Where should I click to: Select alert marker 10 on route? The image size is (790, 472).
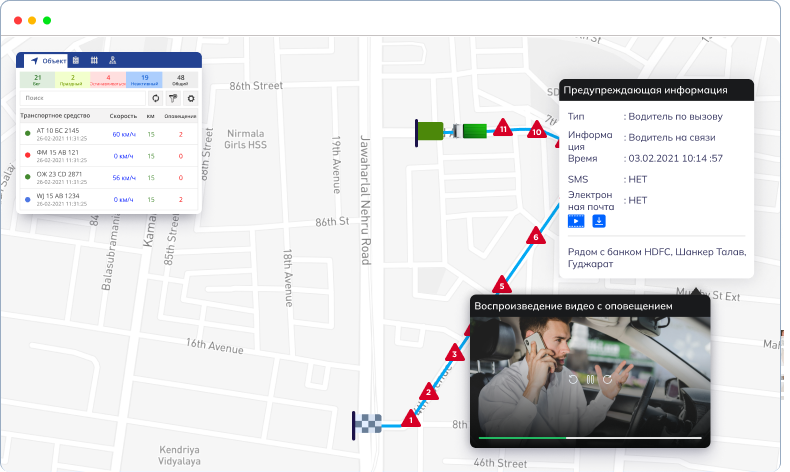(537, 131)
